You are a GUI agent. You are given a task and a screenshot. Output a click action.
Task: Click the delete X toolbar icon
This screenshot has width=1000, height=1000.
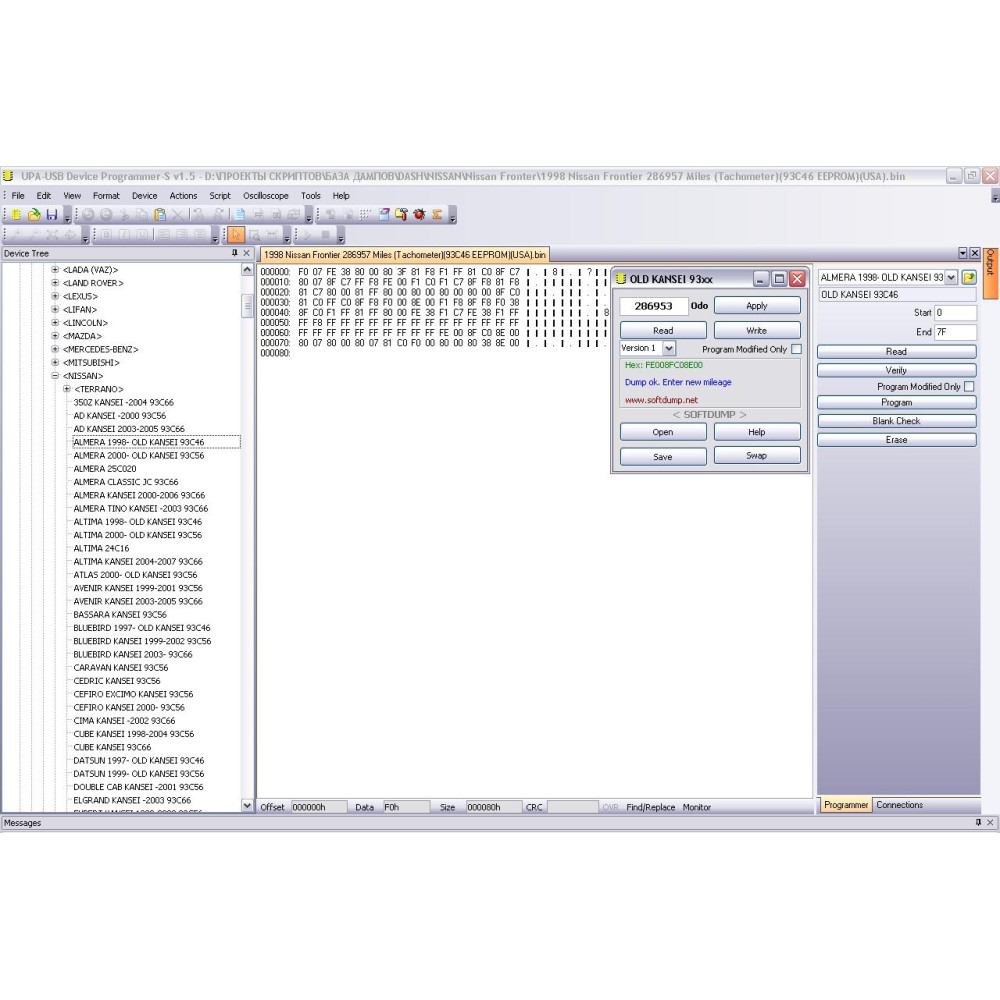[178, 215]
